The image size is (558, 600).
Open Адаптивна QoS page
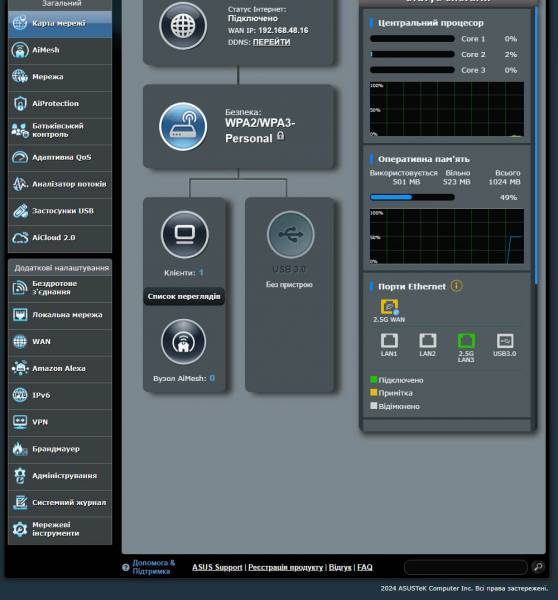pyautogui.click(x=60, y=158)
